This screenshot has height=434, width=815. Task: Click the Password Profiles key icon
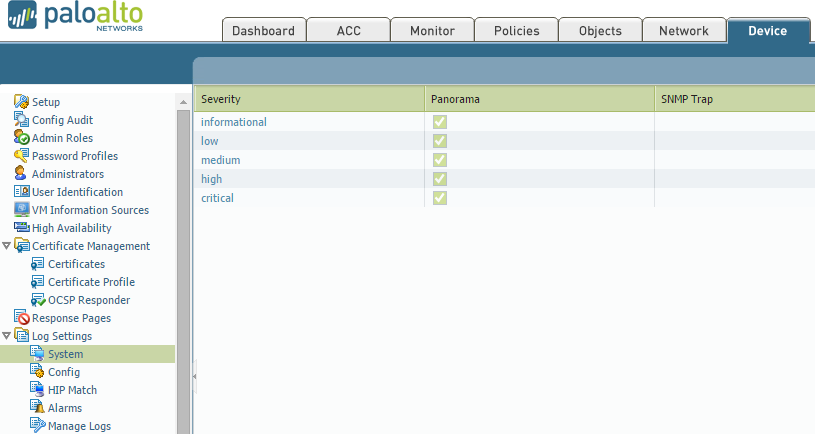point(22,156)
